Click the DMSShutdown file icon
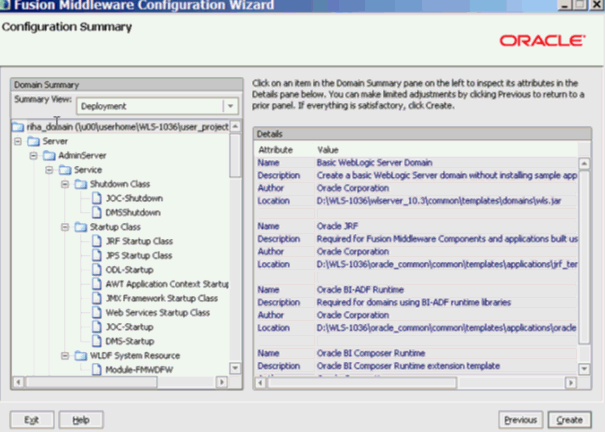This screenshot has height=432, width=605. [97, 213]
